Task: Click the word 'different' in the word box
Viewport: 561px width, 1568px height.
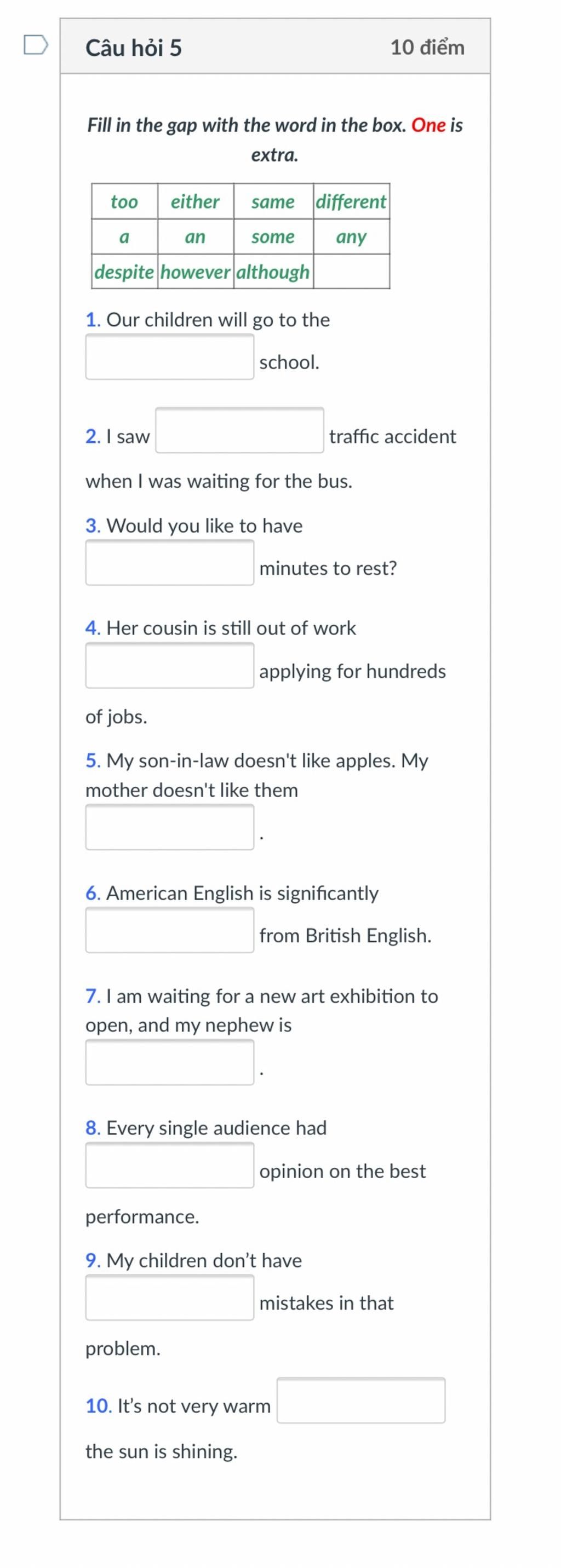Action: click(x=351, y=201)
